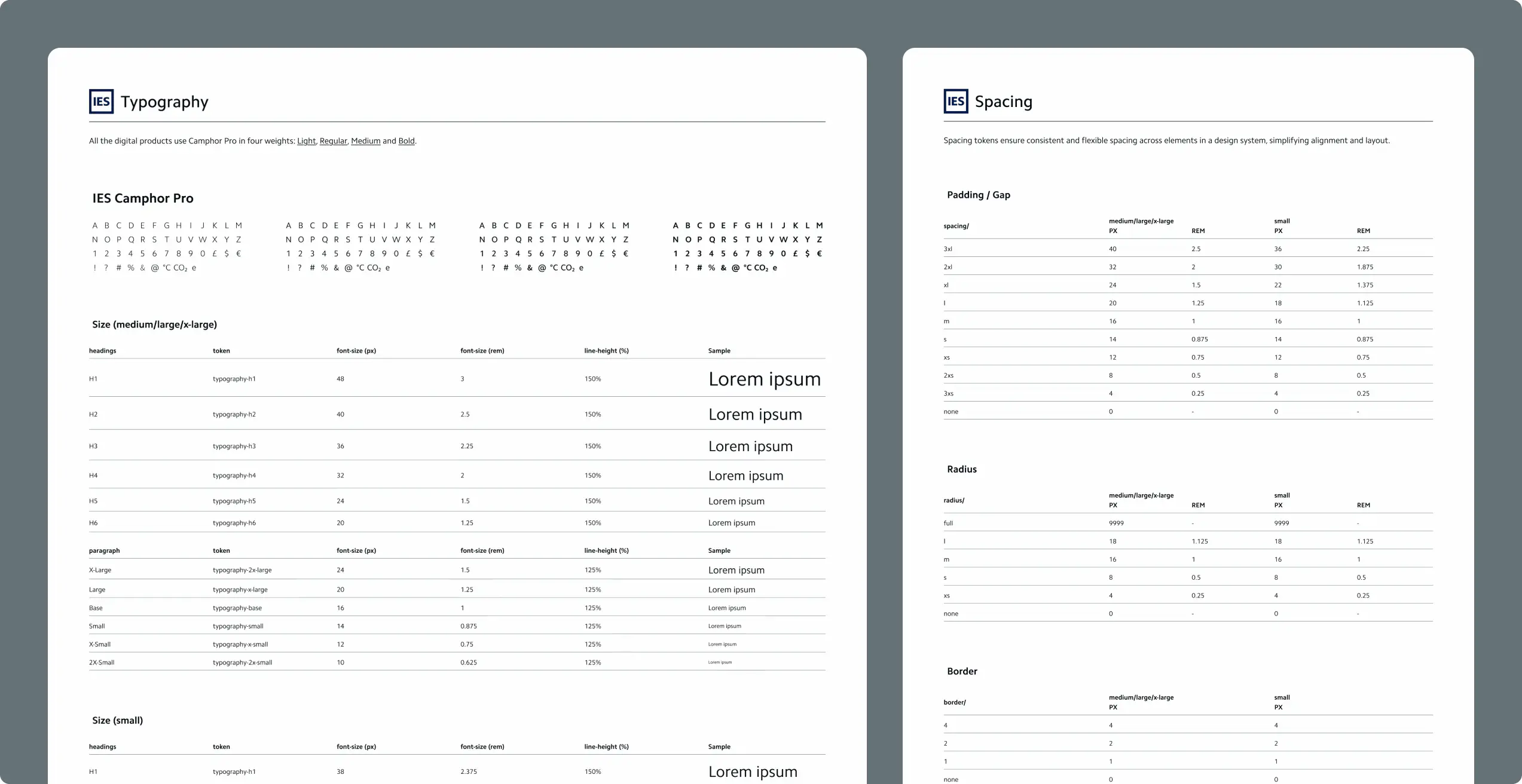Click the IES logo beside Typography
1522x784 pixels.
101,102
